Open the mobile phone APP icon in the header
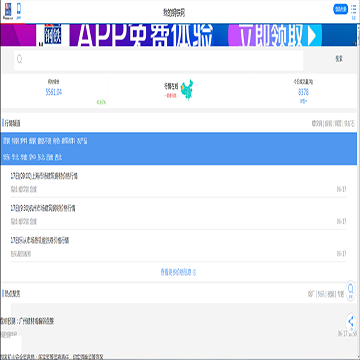This screenshot has height=360, width=360. (18, 11)
